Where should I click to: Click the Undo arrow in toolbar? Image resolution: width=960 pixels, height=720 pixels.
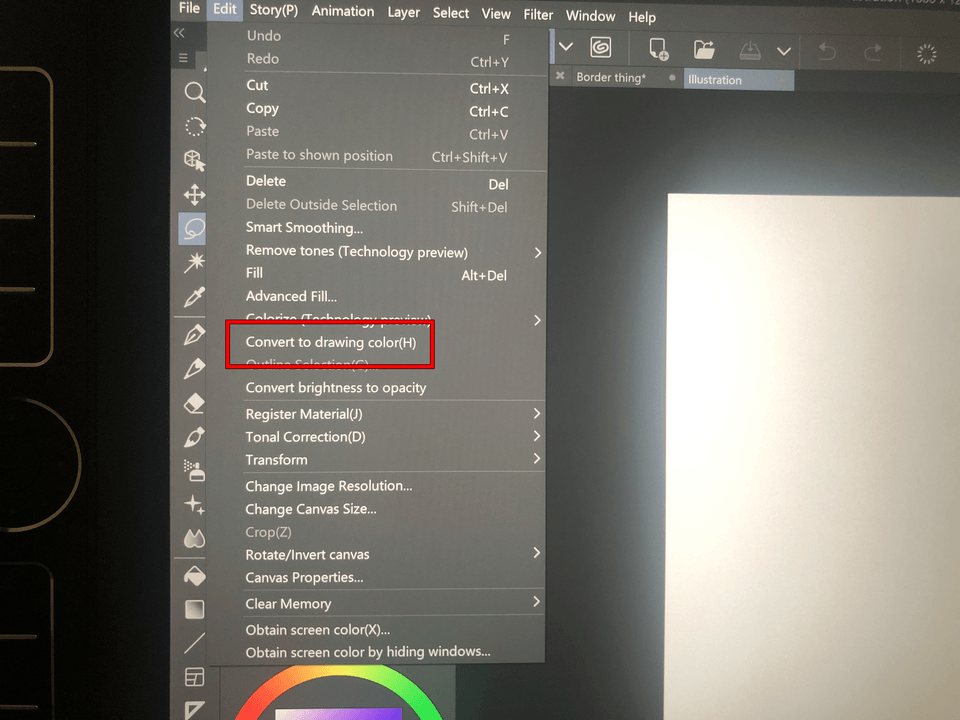(x=827, y=52)
